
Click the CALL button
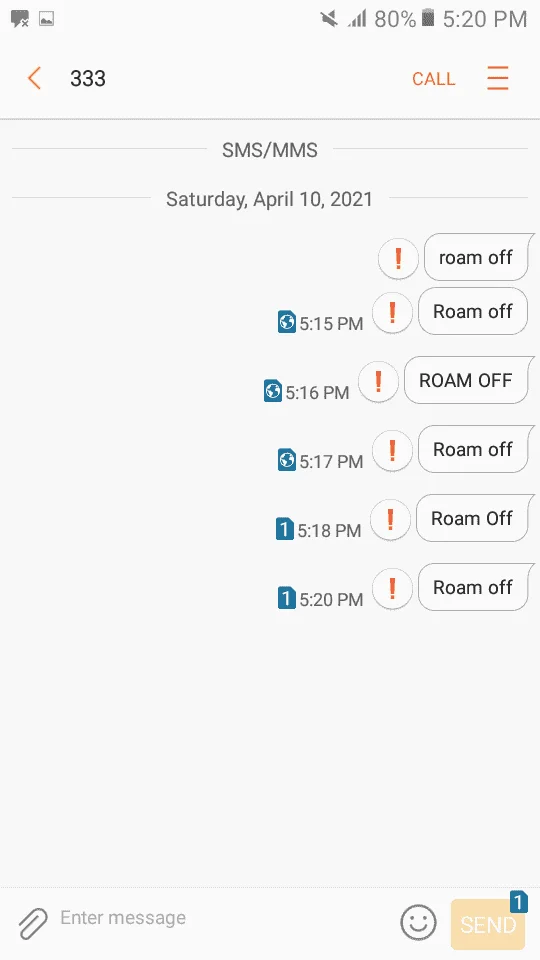point(433,79)
